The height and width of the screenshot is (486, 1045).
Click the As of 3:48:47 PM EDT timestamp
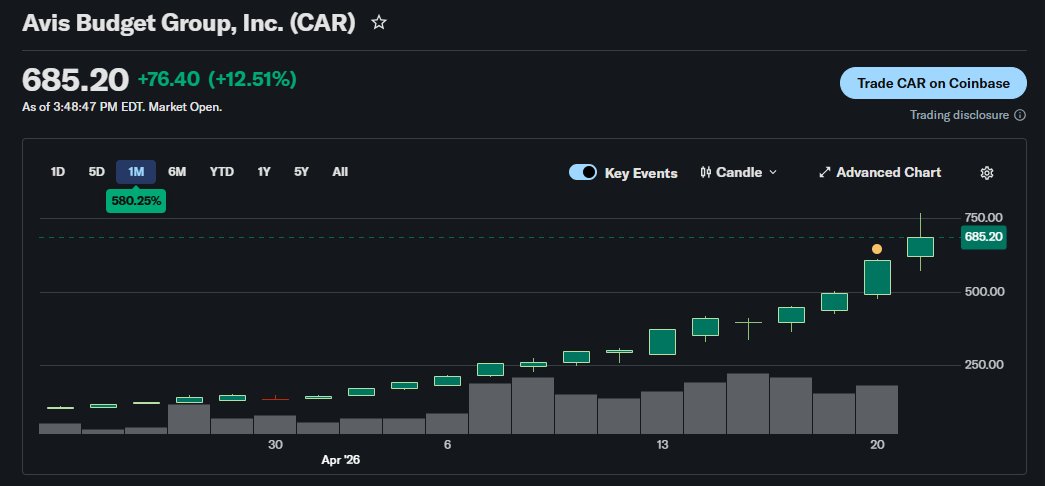coord(122,107)
